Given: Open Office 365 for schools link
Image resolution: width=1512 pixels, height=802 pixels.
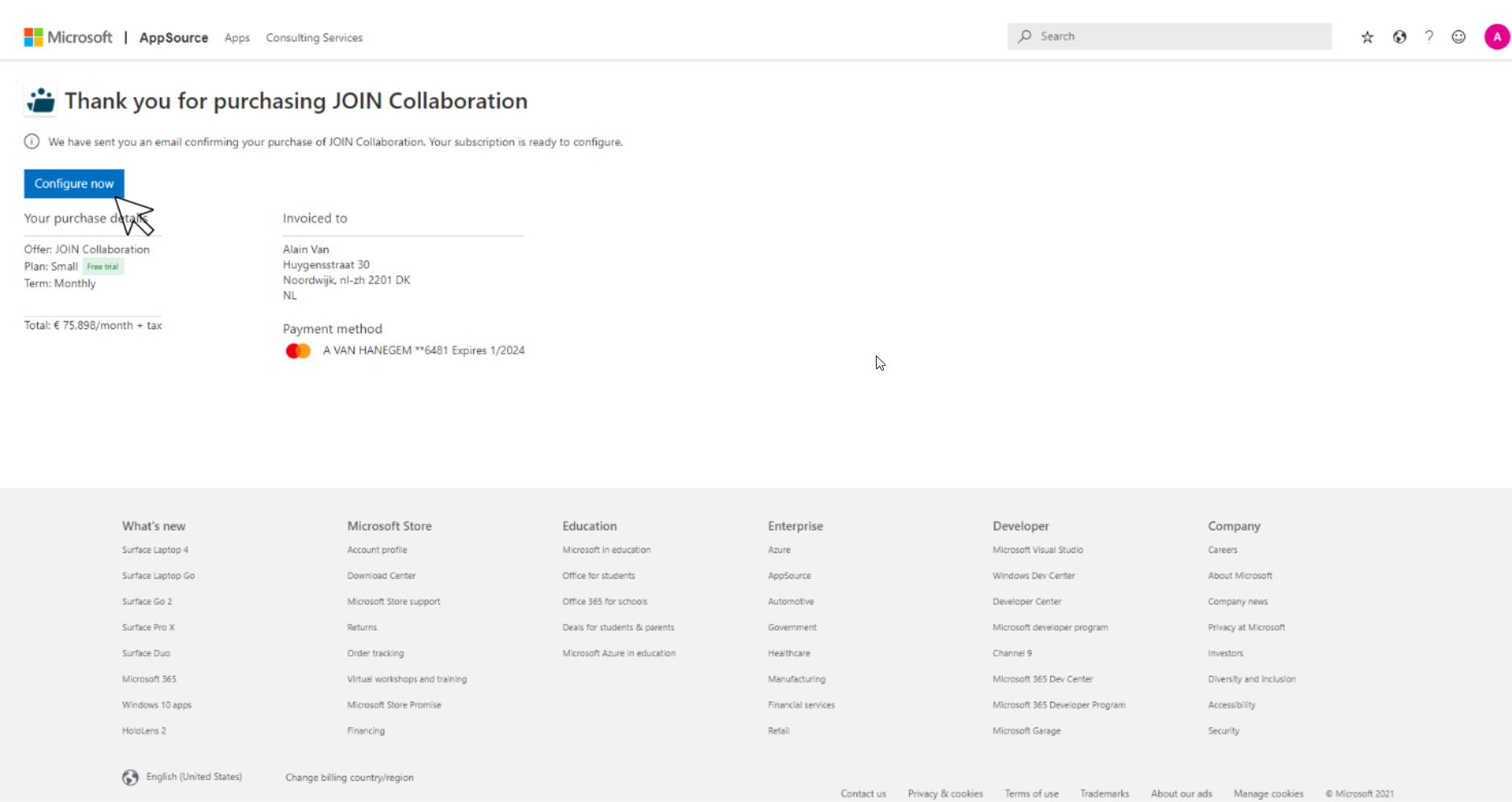Looking at the screenshot, I should pyautogui.click(x=605, y=602).
